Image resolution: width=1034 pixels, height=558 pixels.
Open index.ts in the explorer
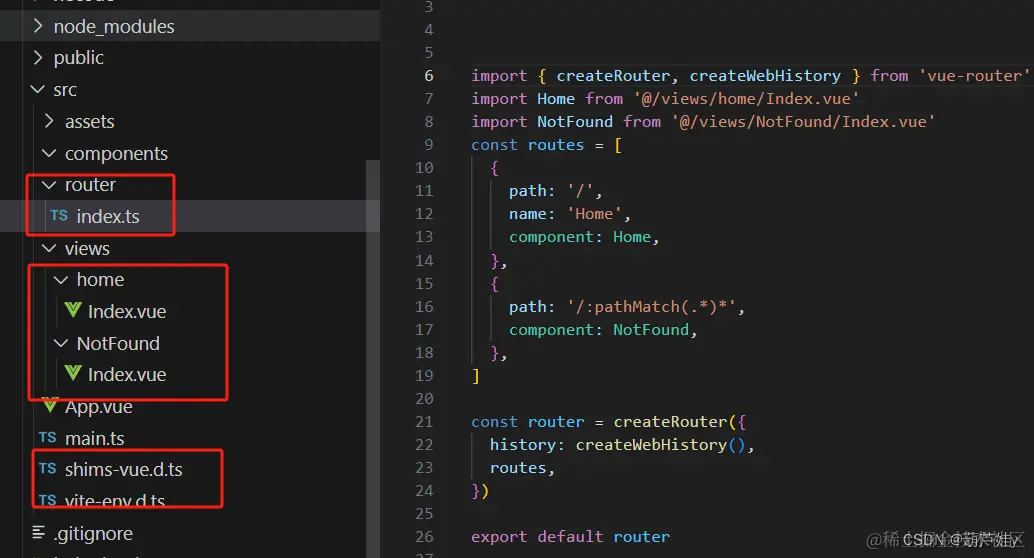[108, 216]
